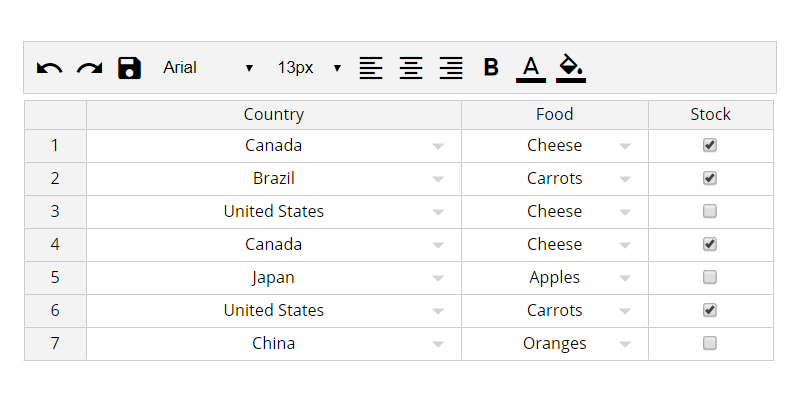Save the spreadsheet with the floppy icon

[129, 68]
